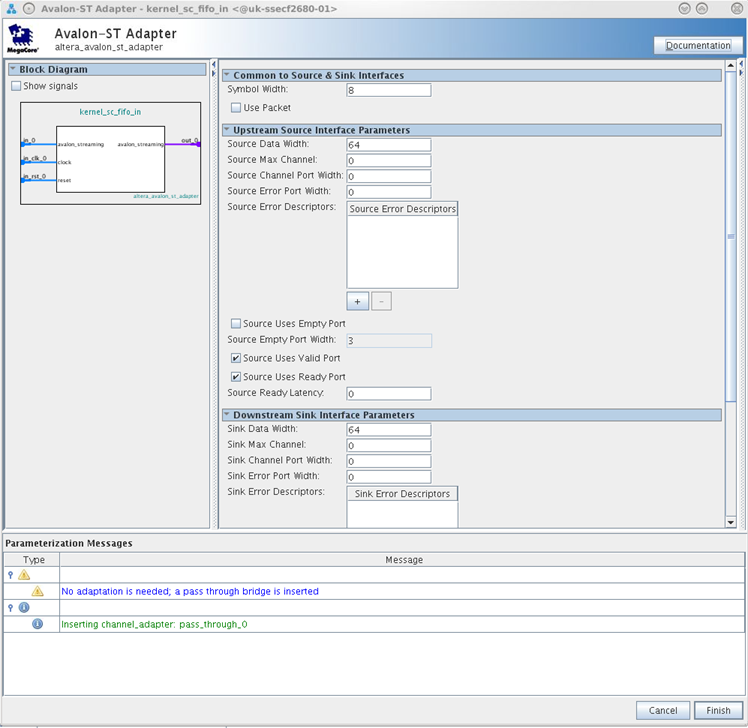Click the Source Data Width field
The image size is (748, 728).
(x=389, y=145)
